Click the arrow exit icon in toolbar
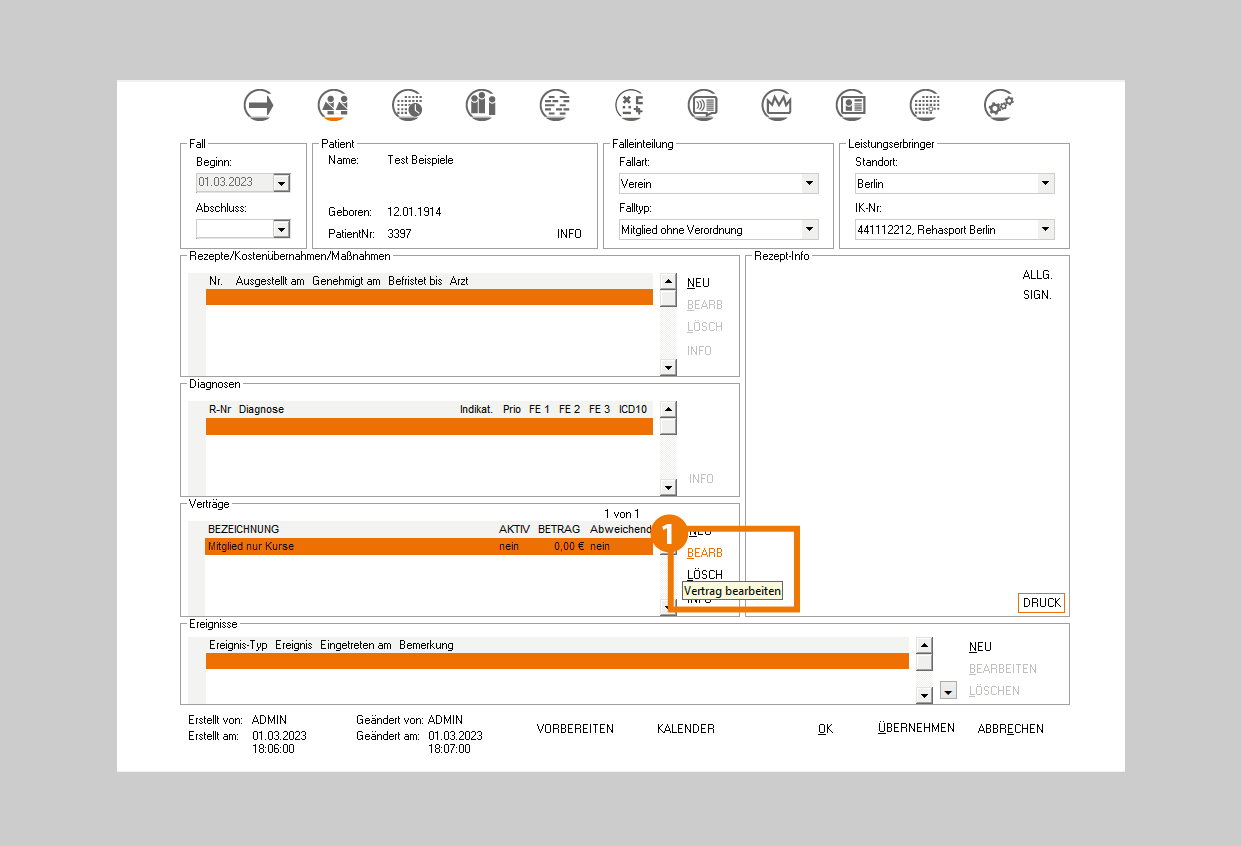The image size is (1241, 846). click(259, 104)
